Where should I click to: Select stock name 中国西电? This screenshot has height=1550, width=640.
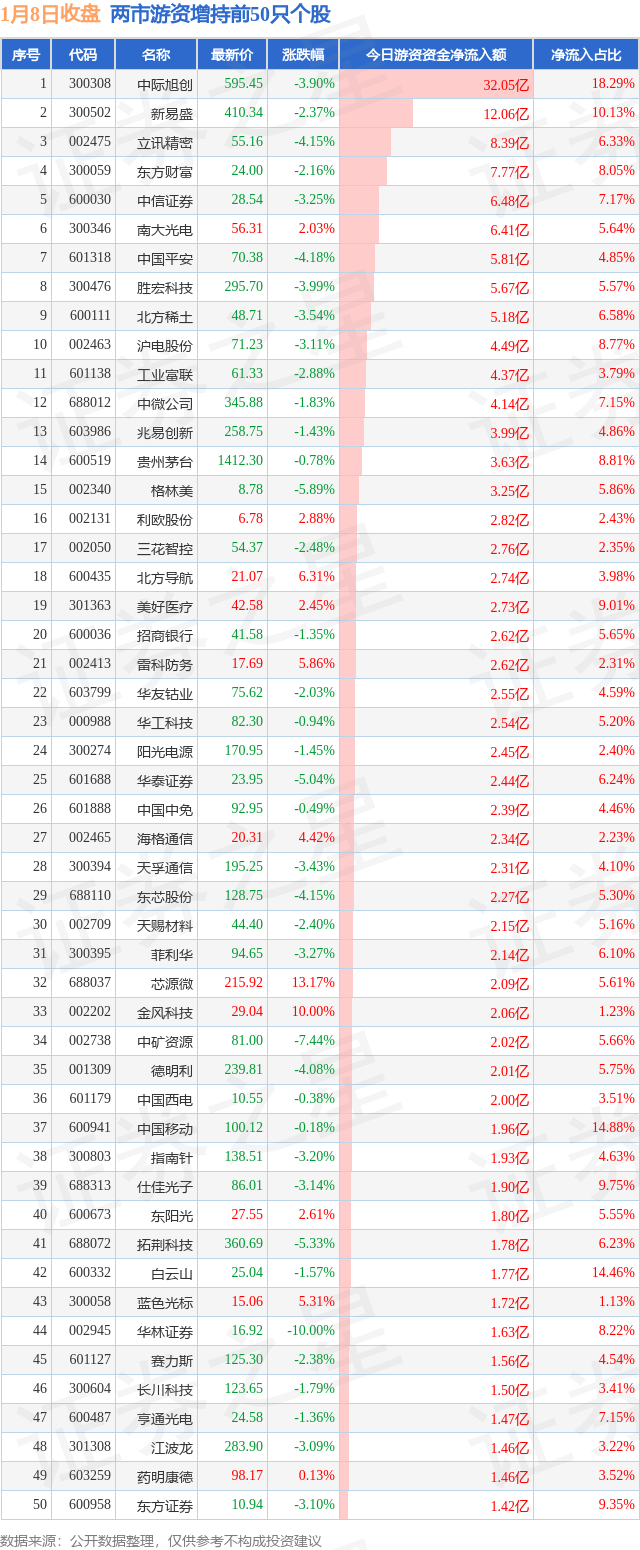coord(165,1100)
